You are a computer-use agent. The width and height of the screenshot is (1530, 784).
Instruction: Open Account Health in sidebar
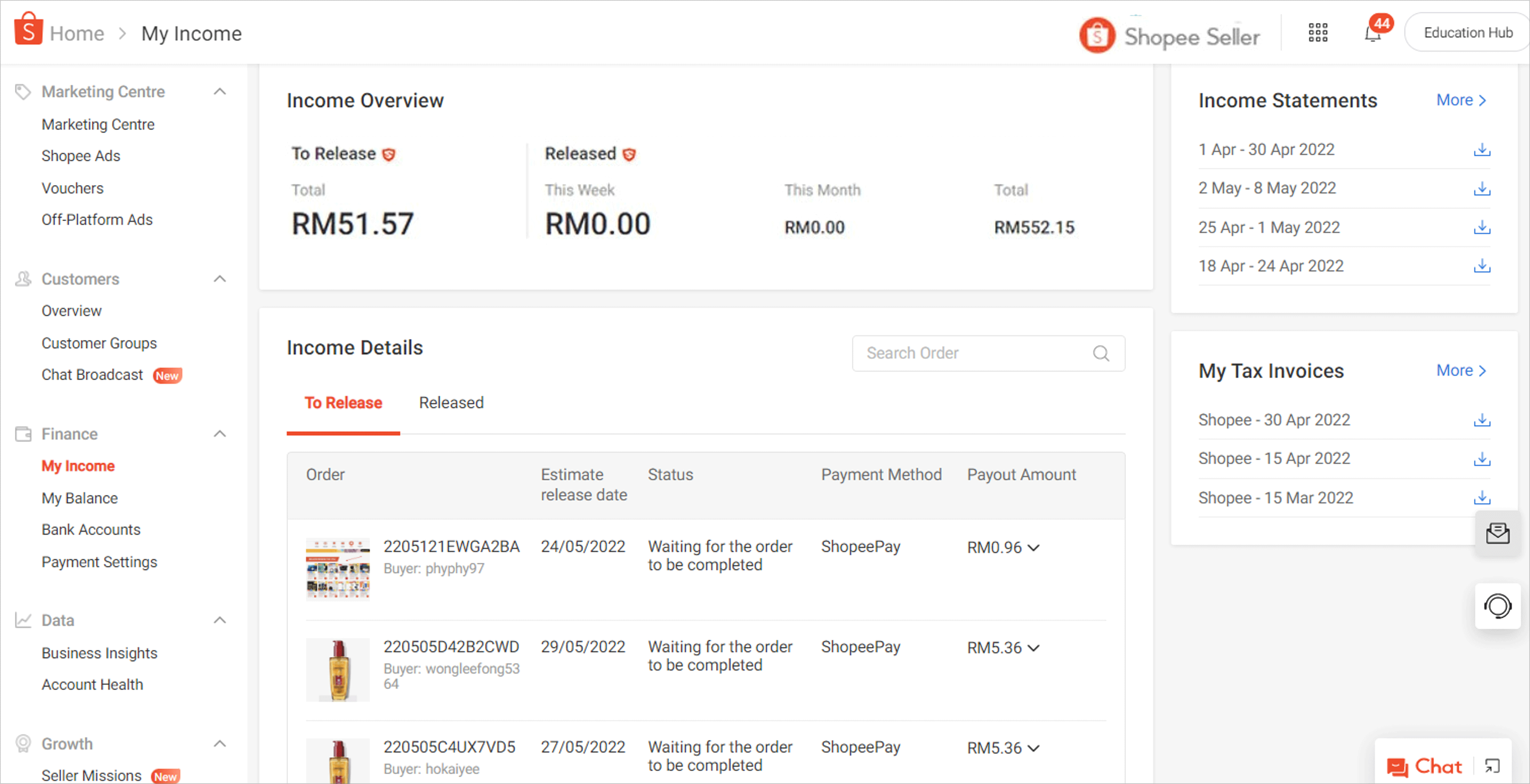(x=92, y=685)
